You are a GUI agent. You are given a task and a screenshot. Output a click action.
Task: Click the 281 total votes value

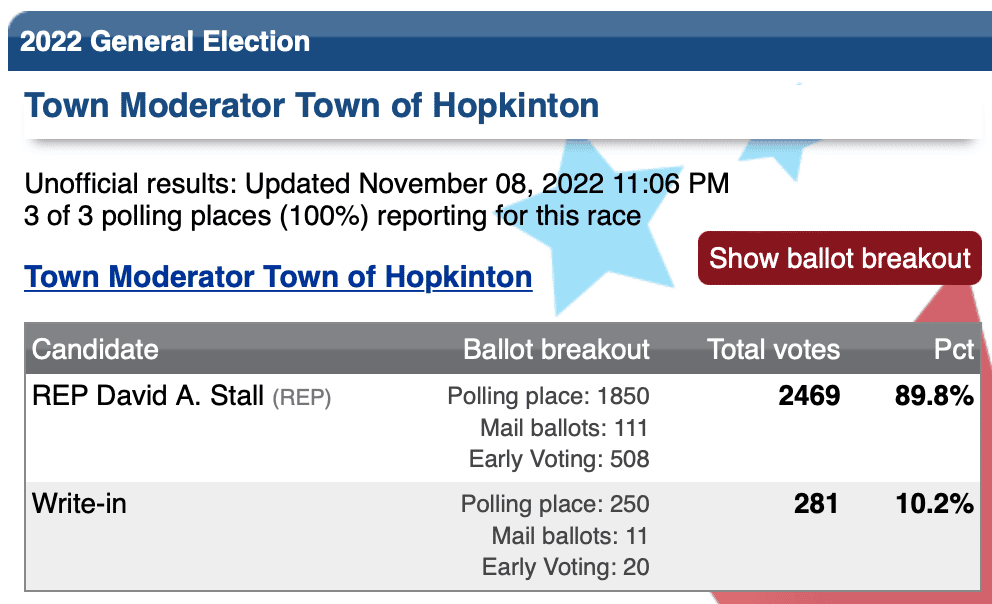(x=817, y=504)
